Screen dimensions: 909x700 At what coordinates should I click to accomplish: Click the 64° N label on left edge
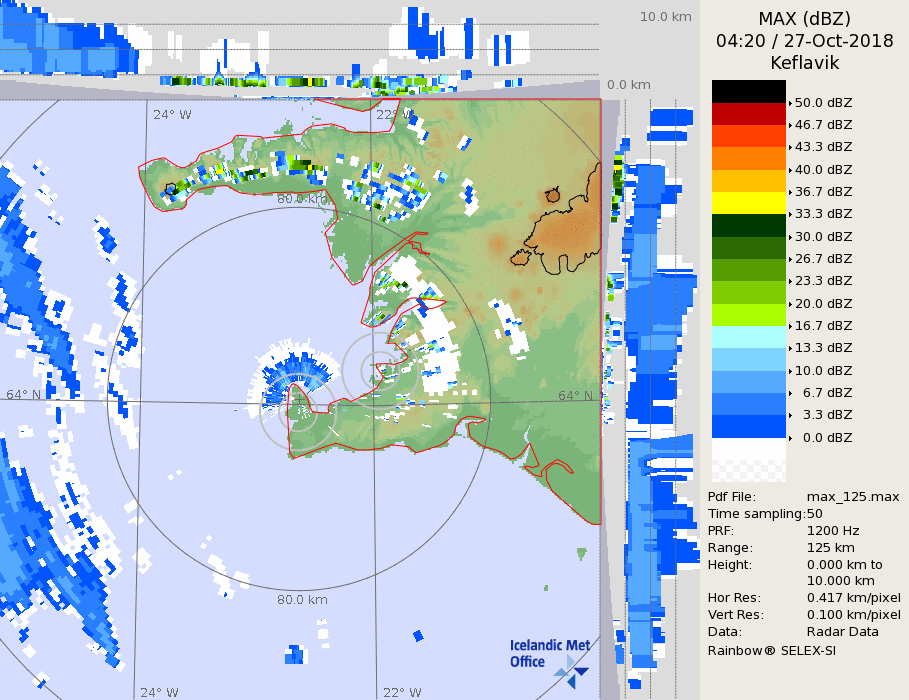click(24, 394)
